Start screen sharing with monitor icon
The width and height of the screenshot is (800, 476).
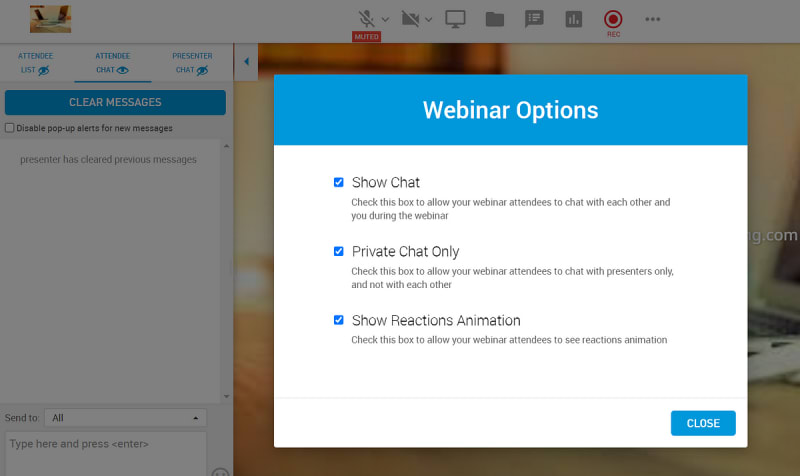456,18
